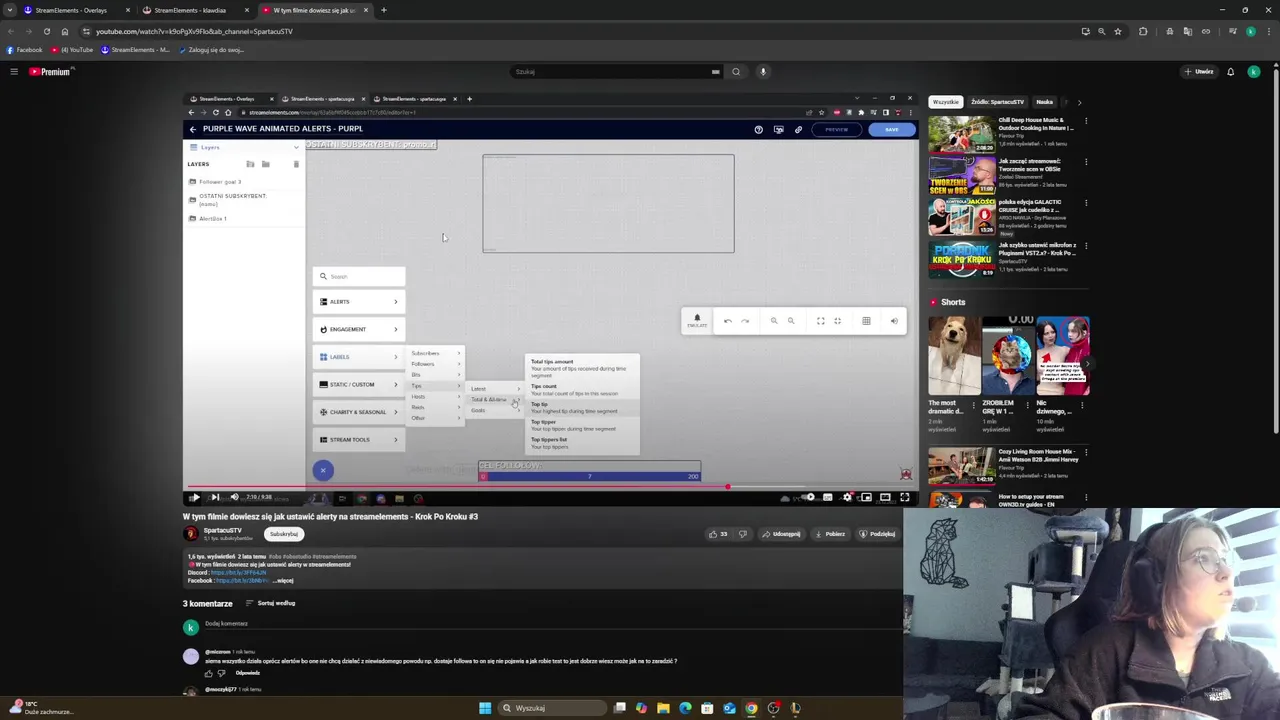Click the 'Utwórz' create button
The height and width of the screenshot is (720, 1280).
(x=1199, y=71)
